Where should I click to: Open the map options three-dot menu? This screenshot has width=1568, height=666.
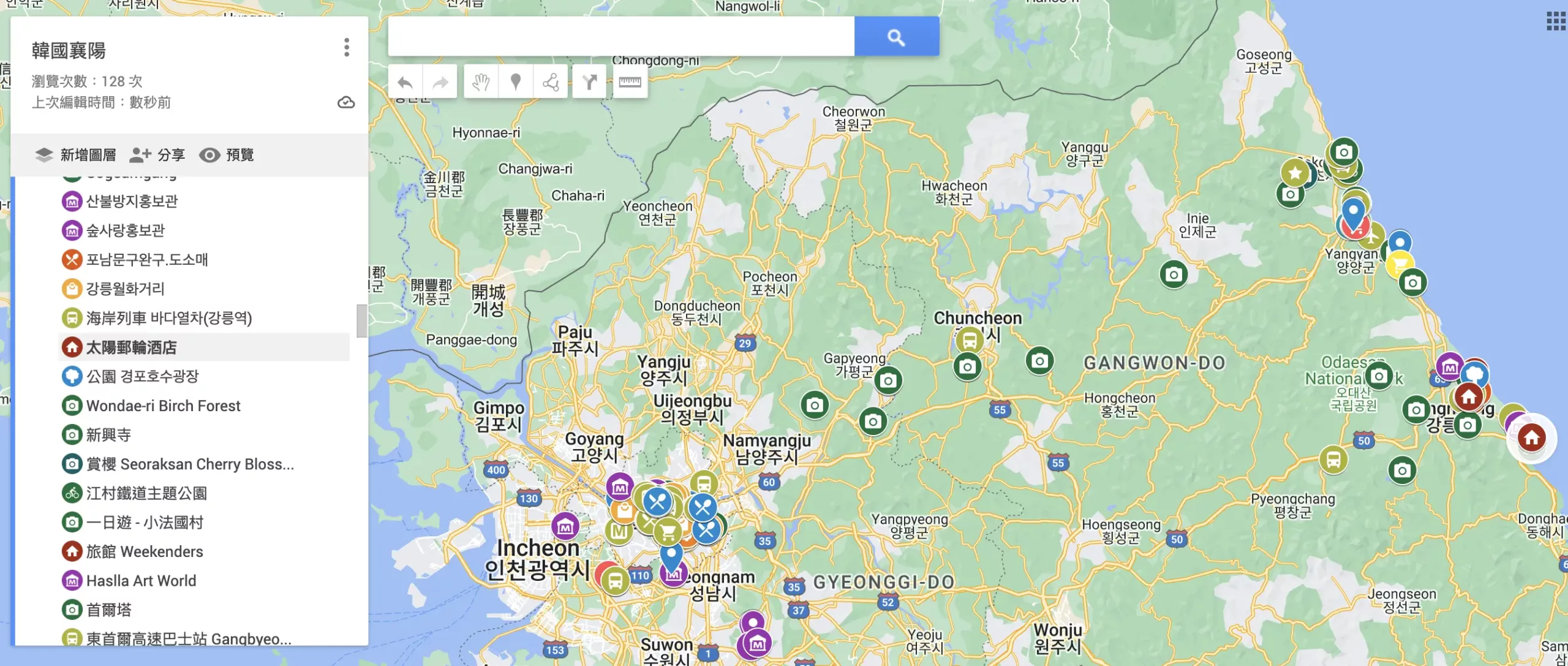[347, 47]
